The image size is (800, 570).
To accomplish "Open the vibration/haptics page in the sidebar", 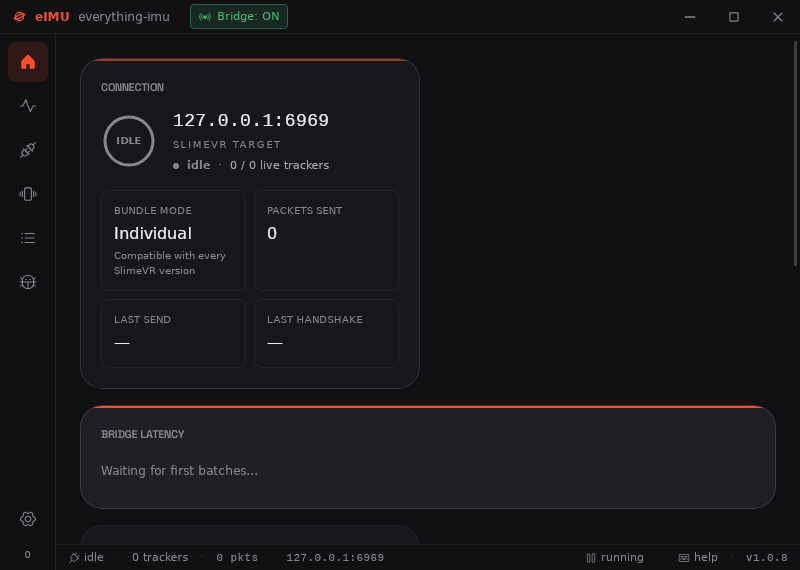I will click(28, 194).
